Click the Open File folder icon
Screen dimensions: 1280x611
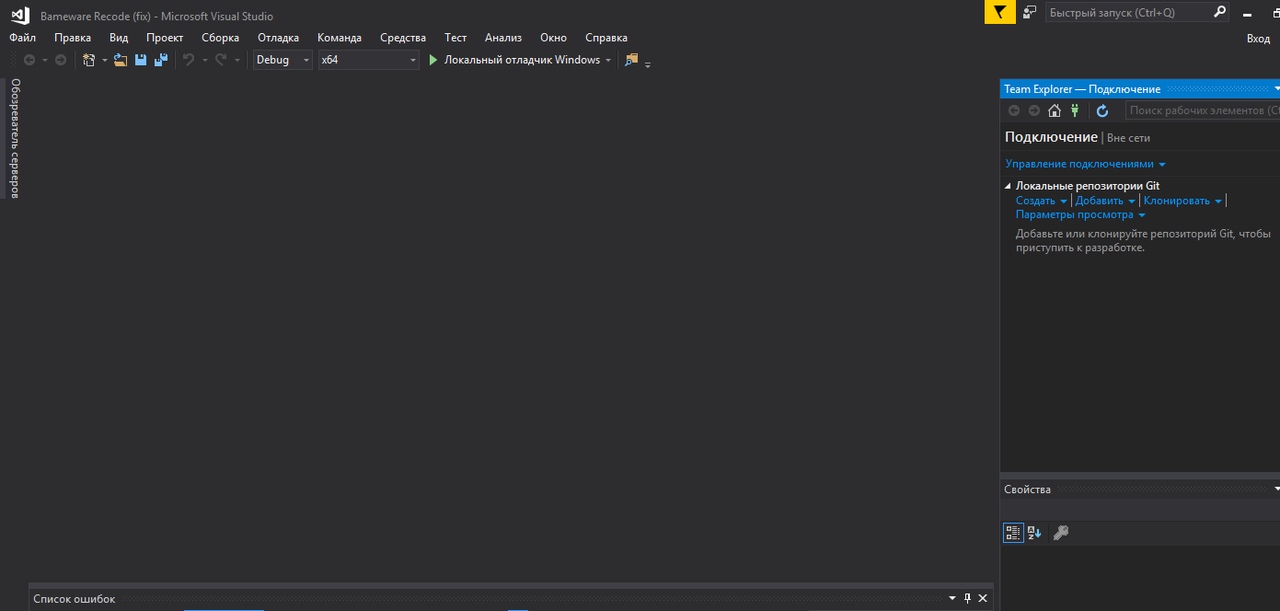pyautogui.click(x=120, y=60)
